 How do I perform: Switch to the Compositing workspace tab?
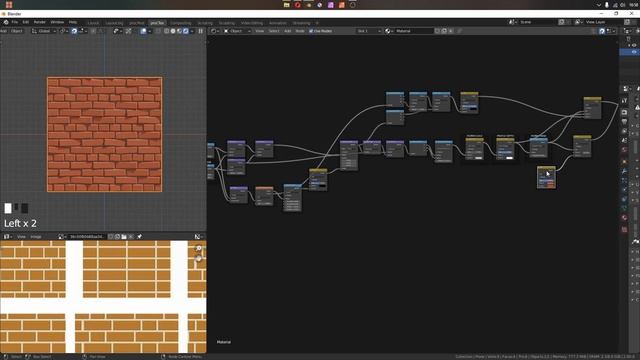click(181, 23)
